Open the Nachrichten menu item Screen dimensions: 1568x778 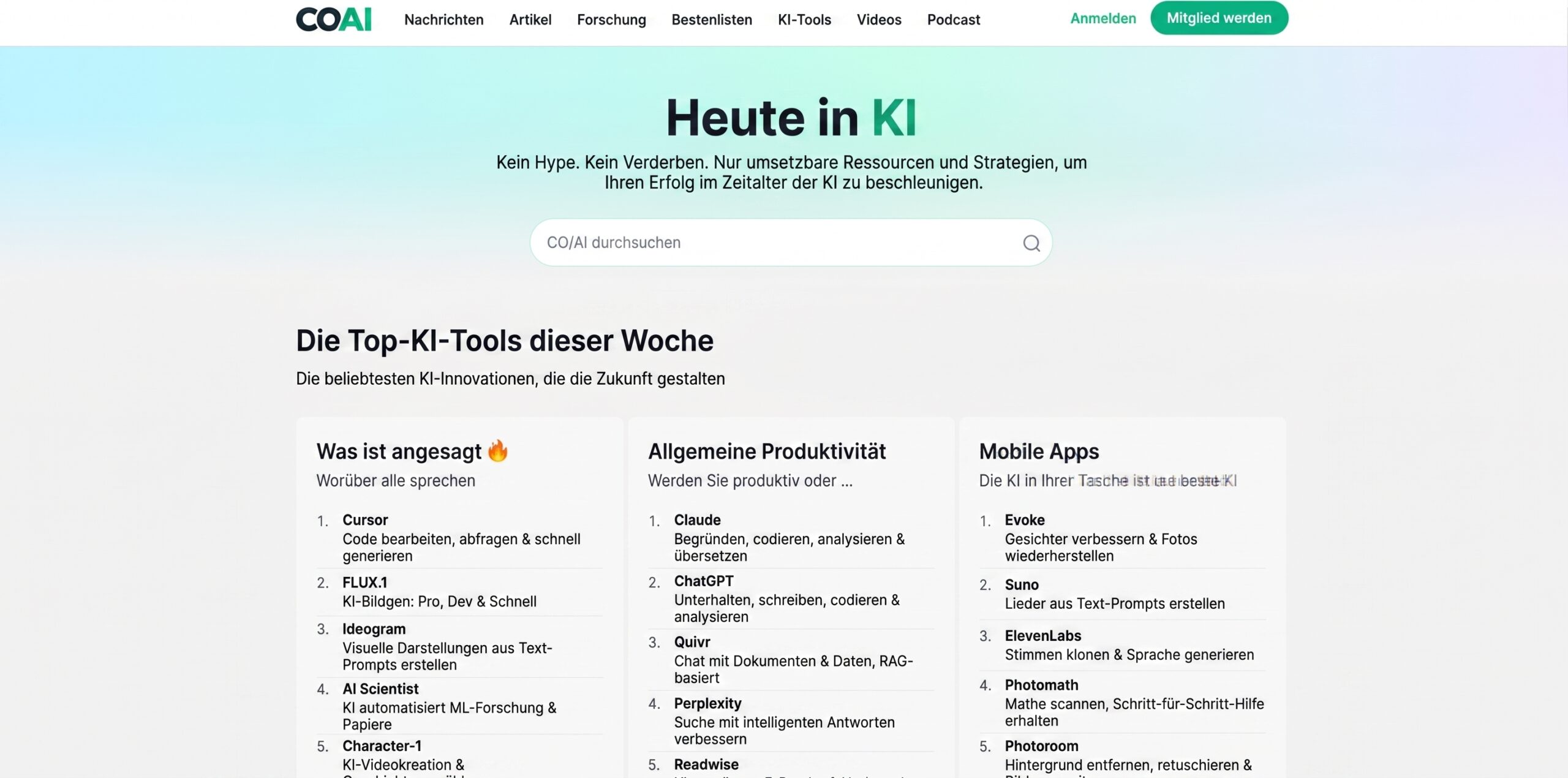[x=443, y=20]
